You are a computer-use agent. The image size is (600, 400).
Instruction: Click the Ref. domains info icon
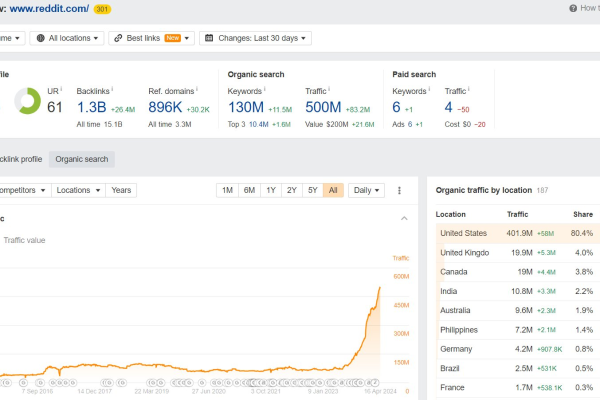pos(197,89)
